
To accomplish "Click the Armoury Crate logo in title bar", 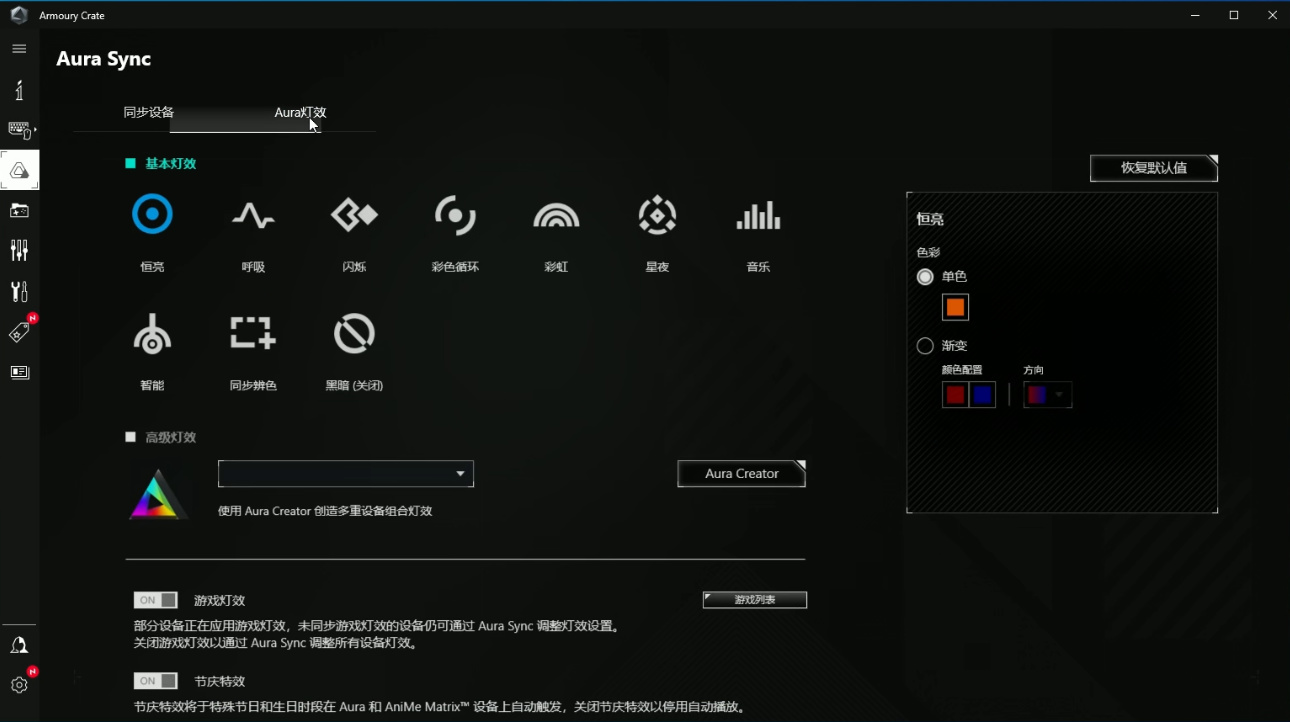I will coord(19,15).
